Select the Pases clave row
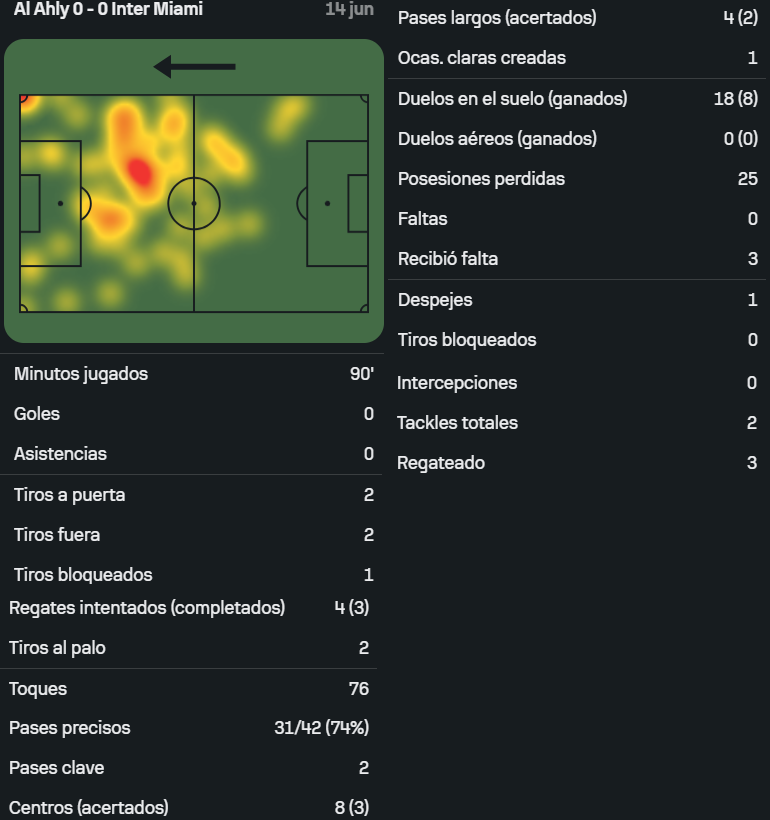Viewport: 770px width, 820px height. point(189,768)
